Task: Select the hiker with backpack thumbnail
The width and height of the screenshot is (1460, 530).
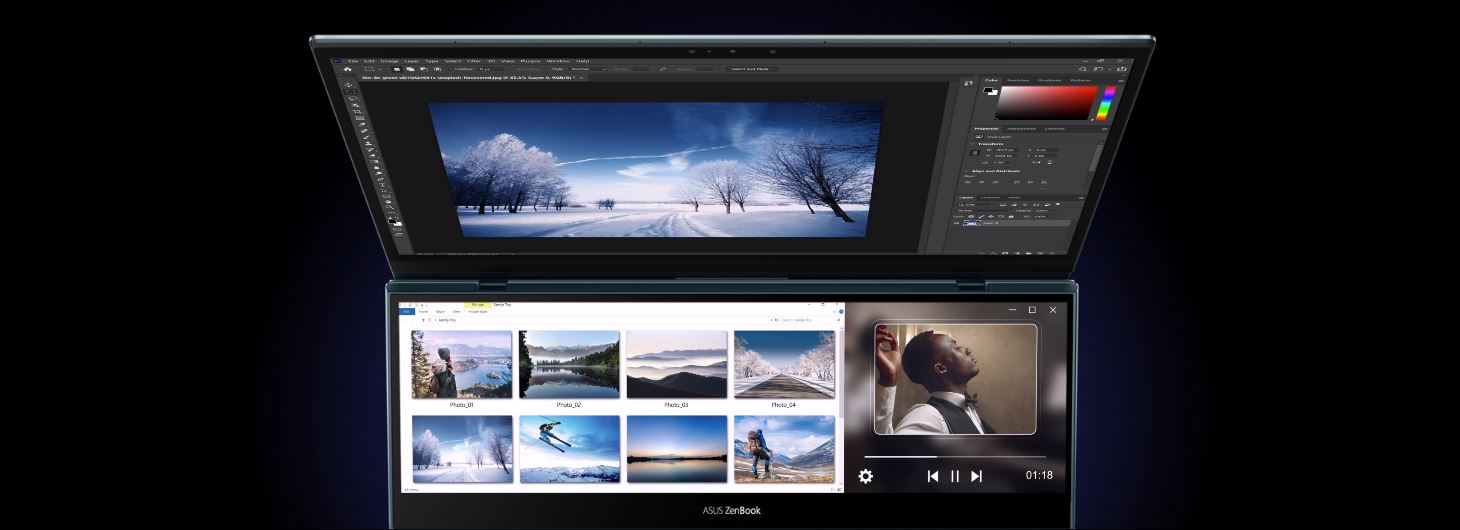Action: (784, 449)
